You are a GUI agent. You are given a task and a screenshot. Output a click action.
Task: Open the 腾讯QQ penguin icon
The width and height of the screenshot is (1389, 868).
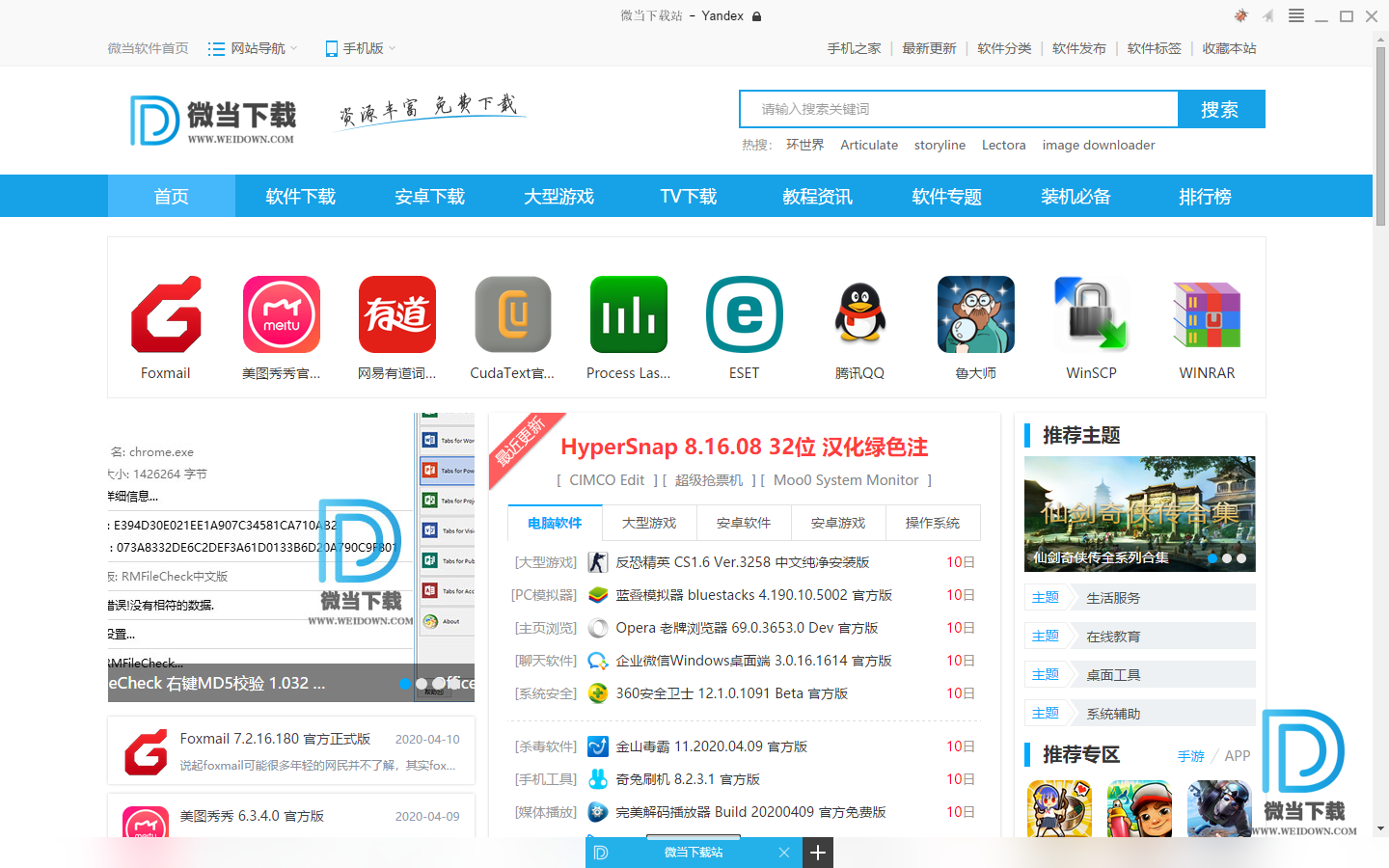860,314
